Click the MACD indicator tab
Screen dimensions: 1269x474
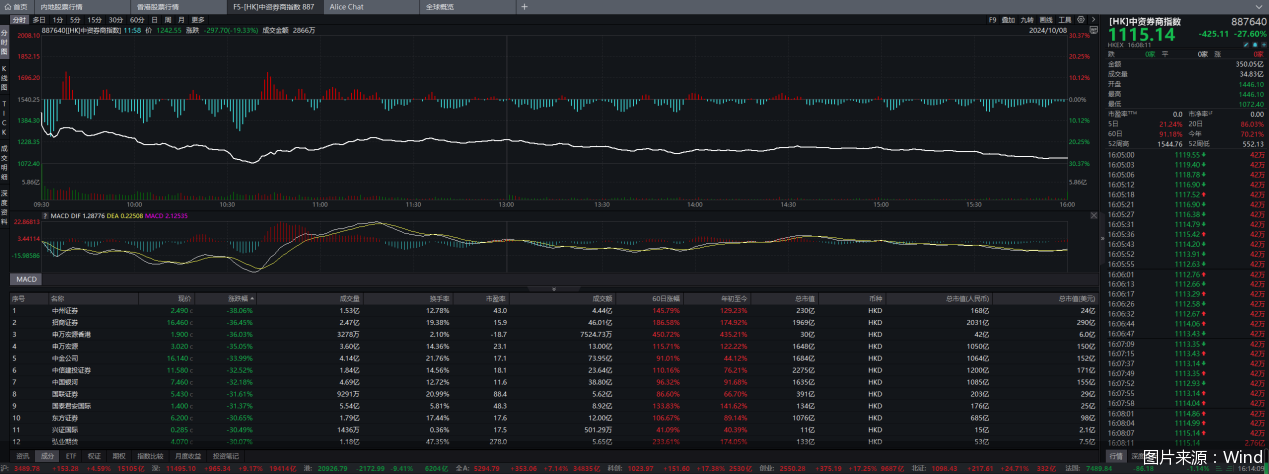click(x=25, y=279)
